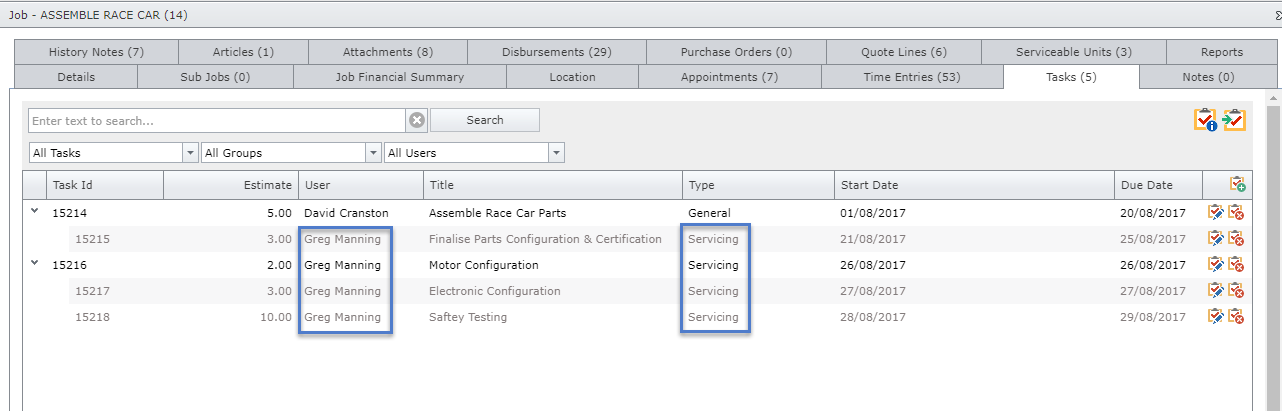Click the Search button
Viewport: 1282px width, 411px height.
pyautogui.click(x=485, y=120)
